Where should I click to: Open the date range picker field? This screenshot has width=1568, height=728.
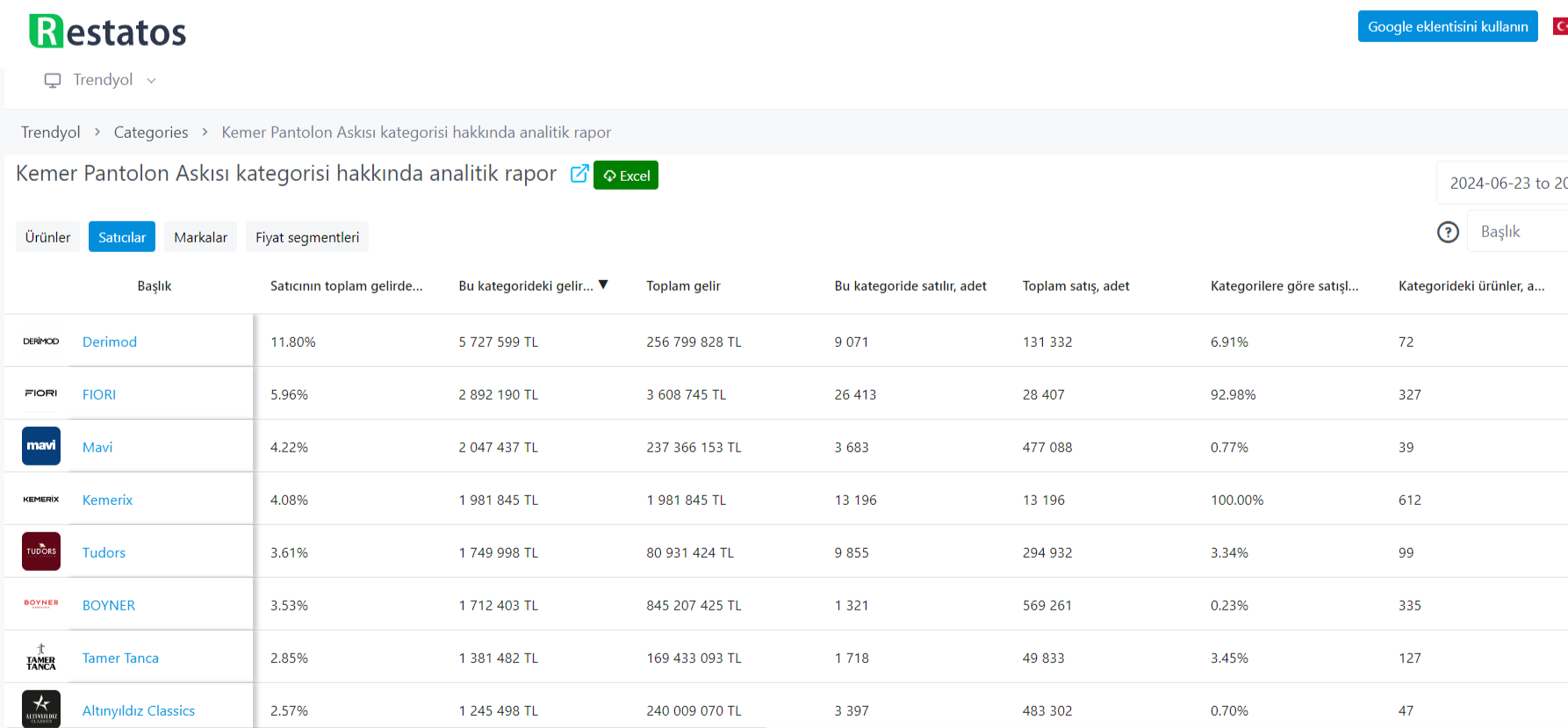click(1502, 183)
